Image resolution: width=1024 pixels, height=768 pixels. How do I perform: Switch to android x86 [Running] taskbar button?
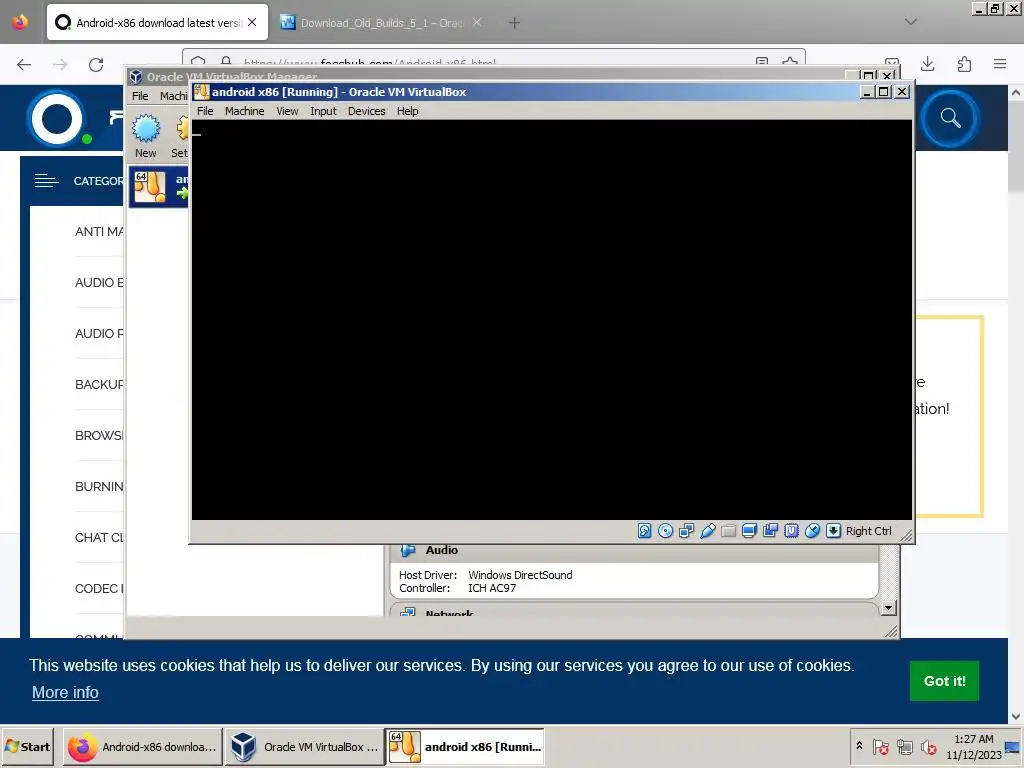pyautogui.click(x=466, y=746)
